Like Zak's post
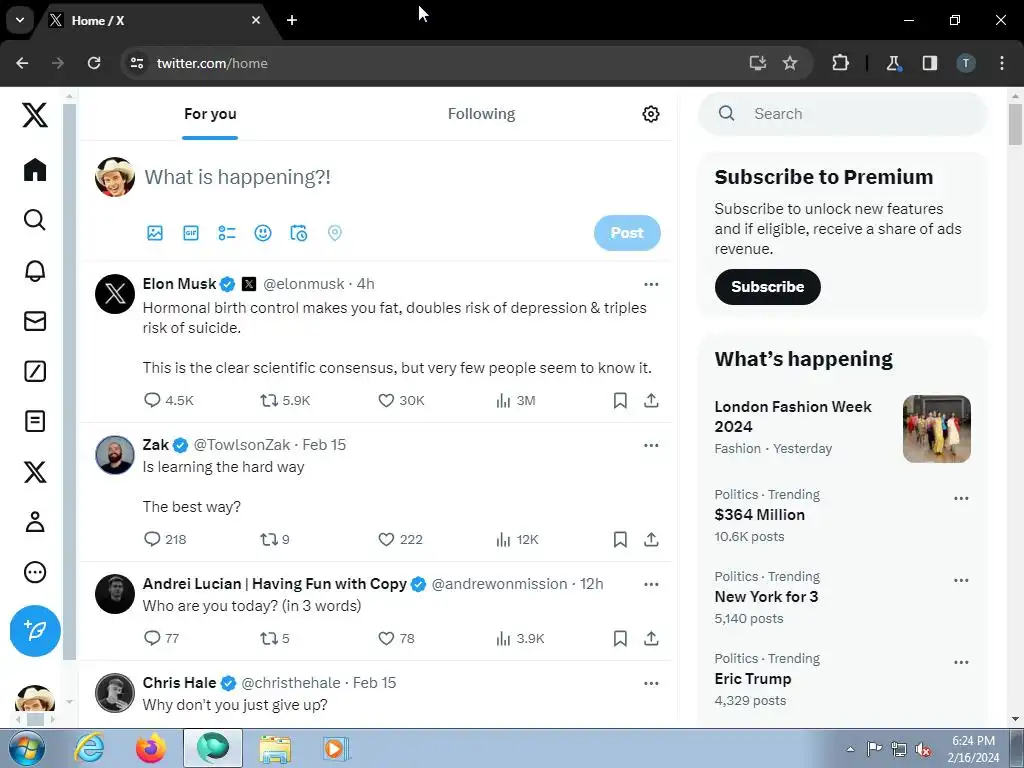The height and width of the screenshot is (768, 1024). click(x=386, y=539)
